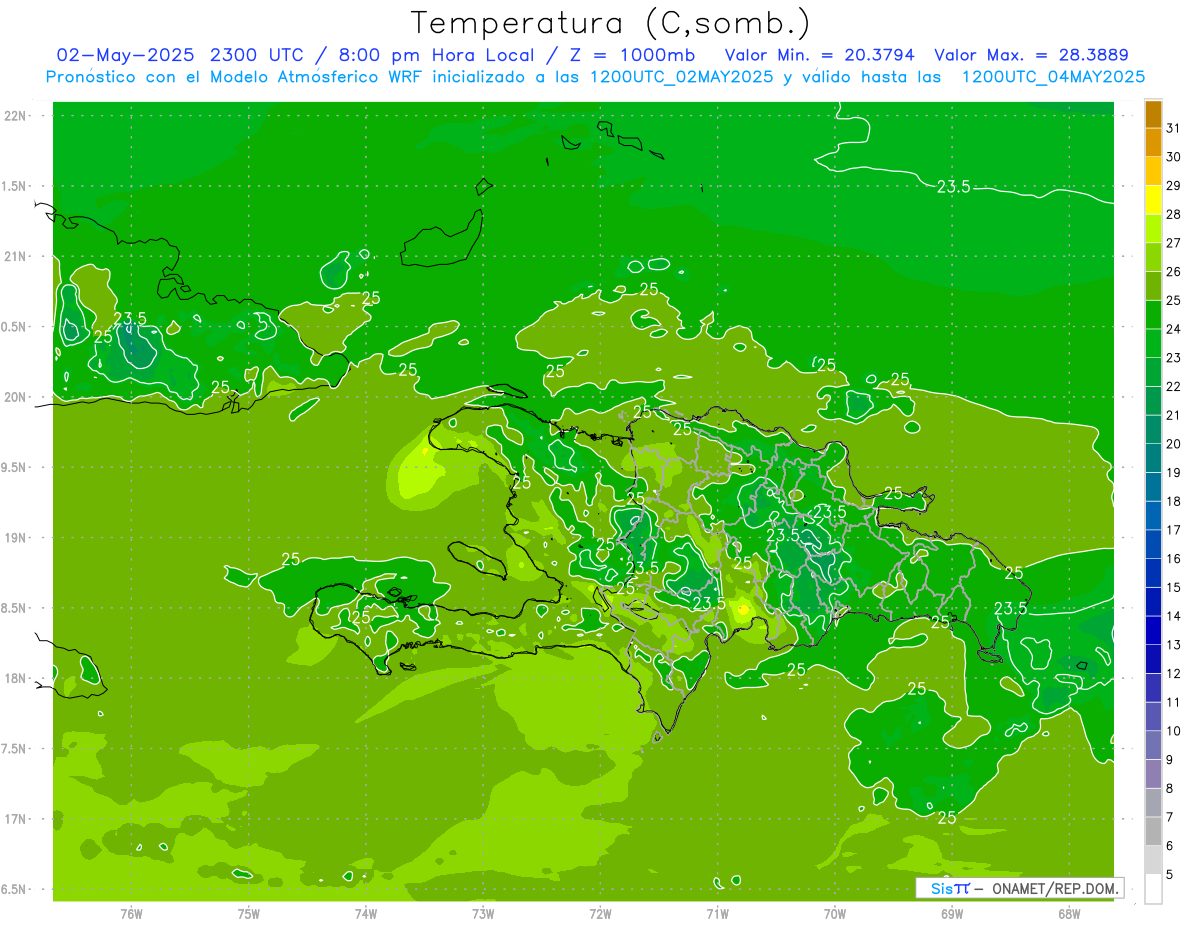Click the 1200UTC_04MAY2025 valid-until text
Screen dimensions: 1200x927
1053,77
